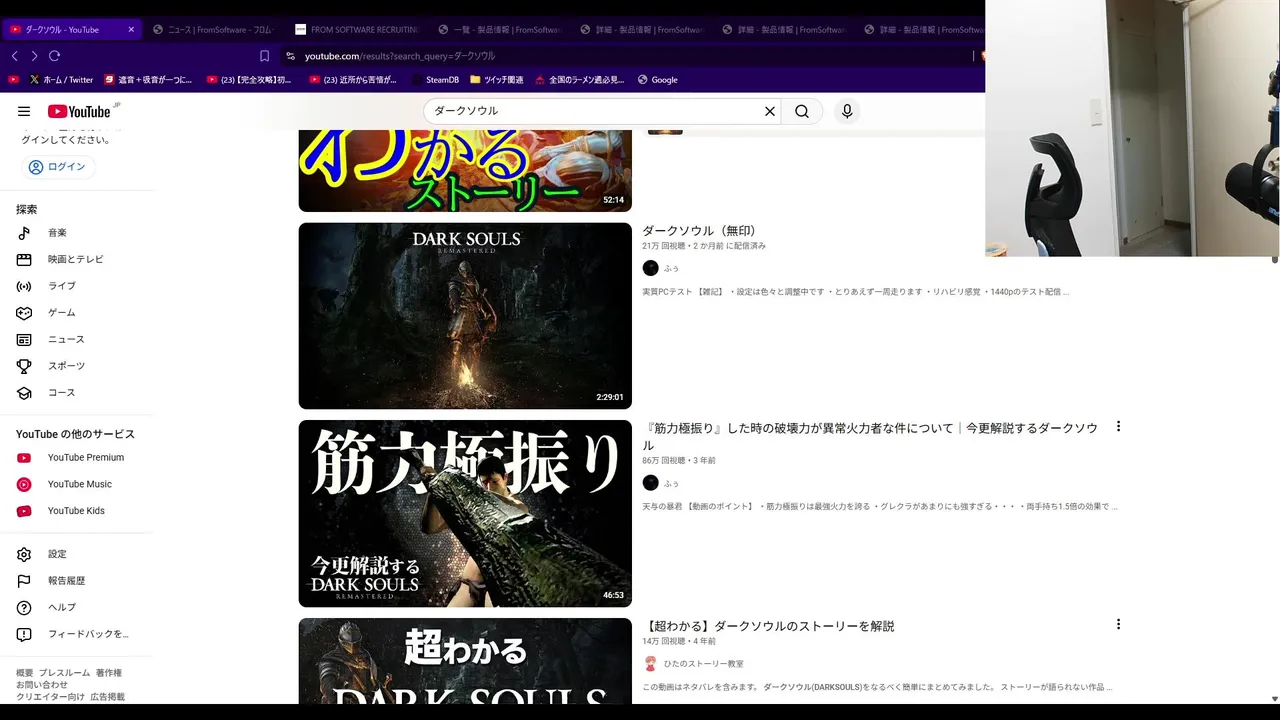
Task: Open more options for 筋力極振り video
Action: [x=1118, y=426]
